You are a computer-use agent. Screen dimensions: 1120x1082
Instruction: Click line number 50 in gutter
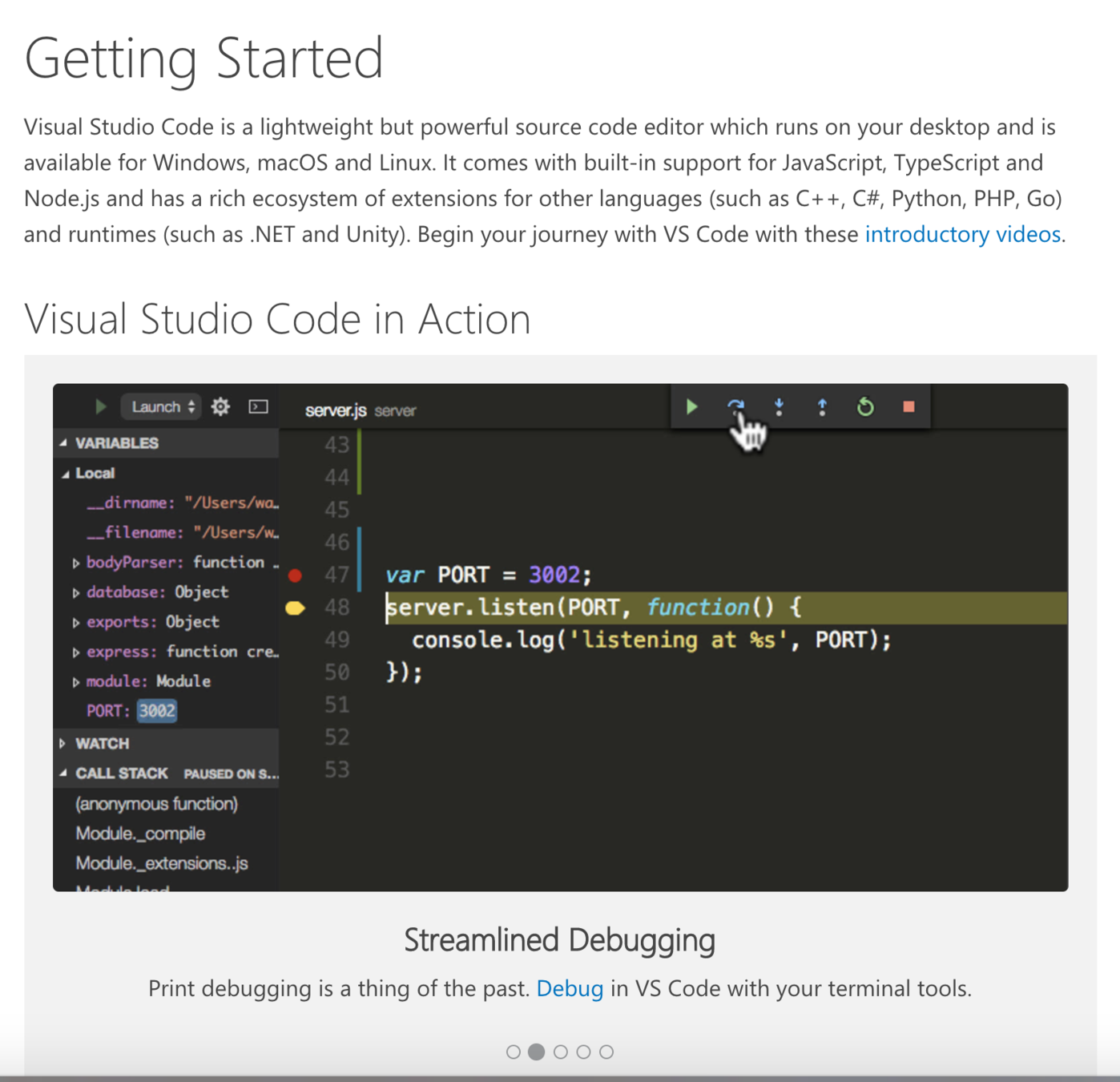(336, 672)
